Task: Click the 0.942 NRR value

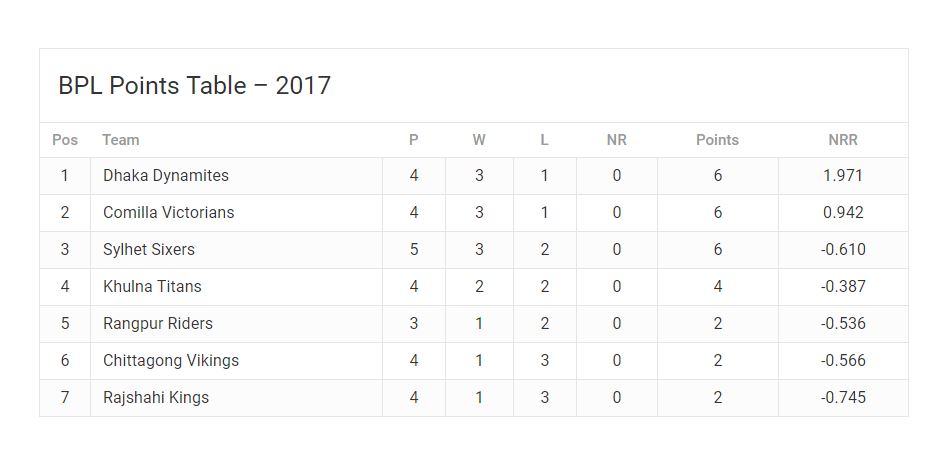Action: tap(843, 212)
